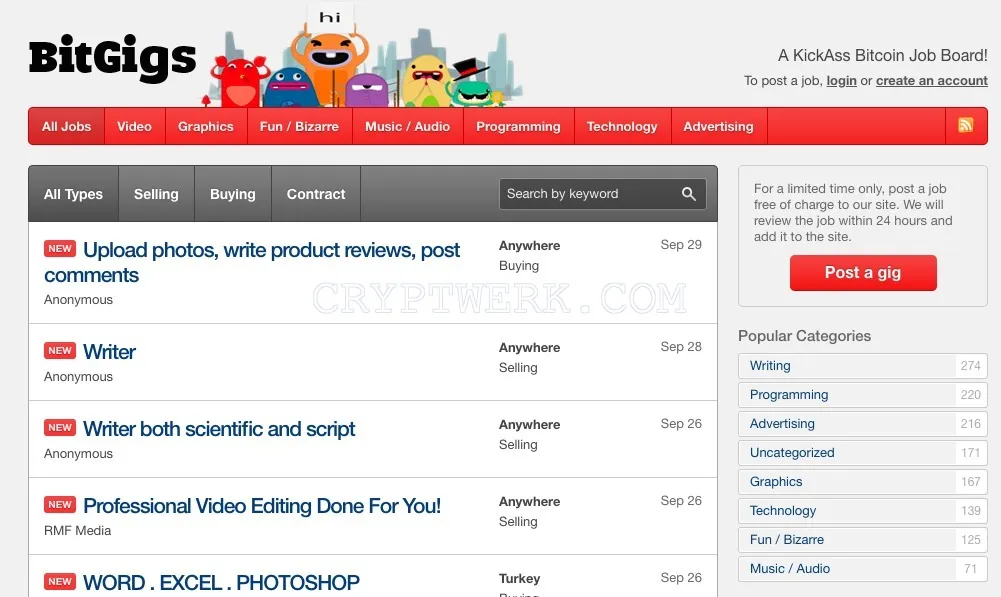Screen dimensions: 1001x597
Task: Open Programming in Popular Categories
Action: (x=862, y=395)
